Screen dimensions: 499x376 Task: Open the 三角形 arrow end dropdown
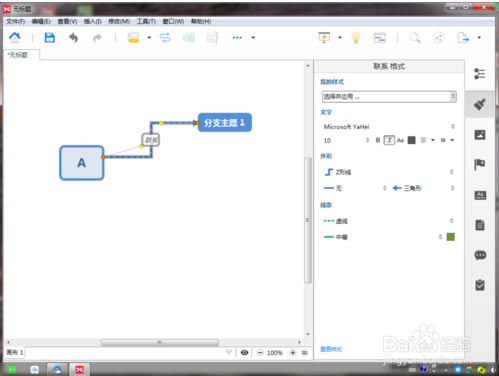pos(423,188)
